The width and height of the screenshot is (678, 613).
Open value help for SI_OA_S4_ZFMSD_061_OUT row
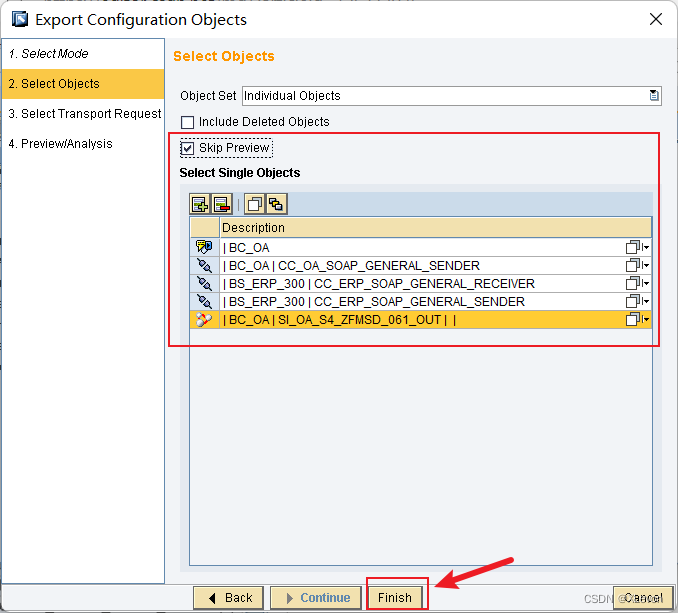click(637, 319)
